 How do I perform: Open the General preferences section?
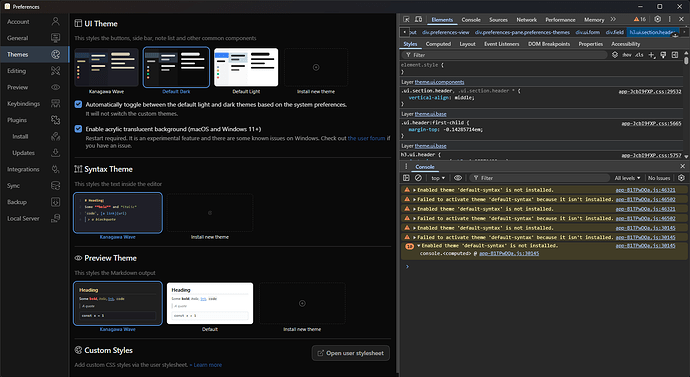point(34,38)
